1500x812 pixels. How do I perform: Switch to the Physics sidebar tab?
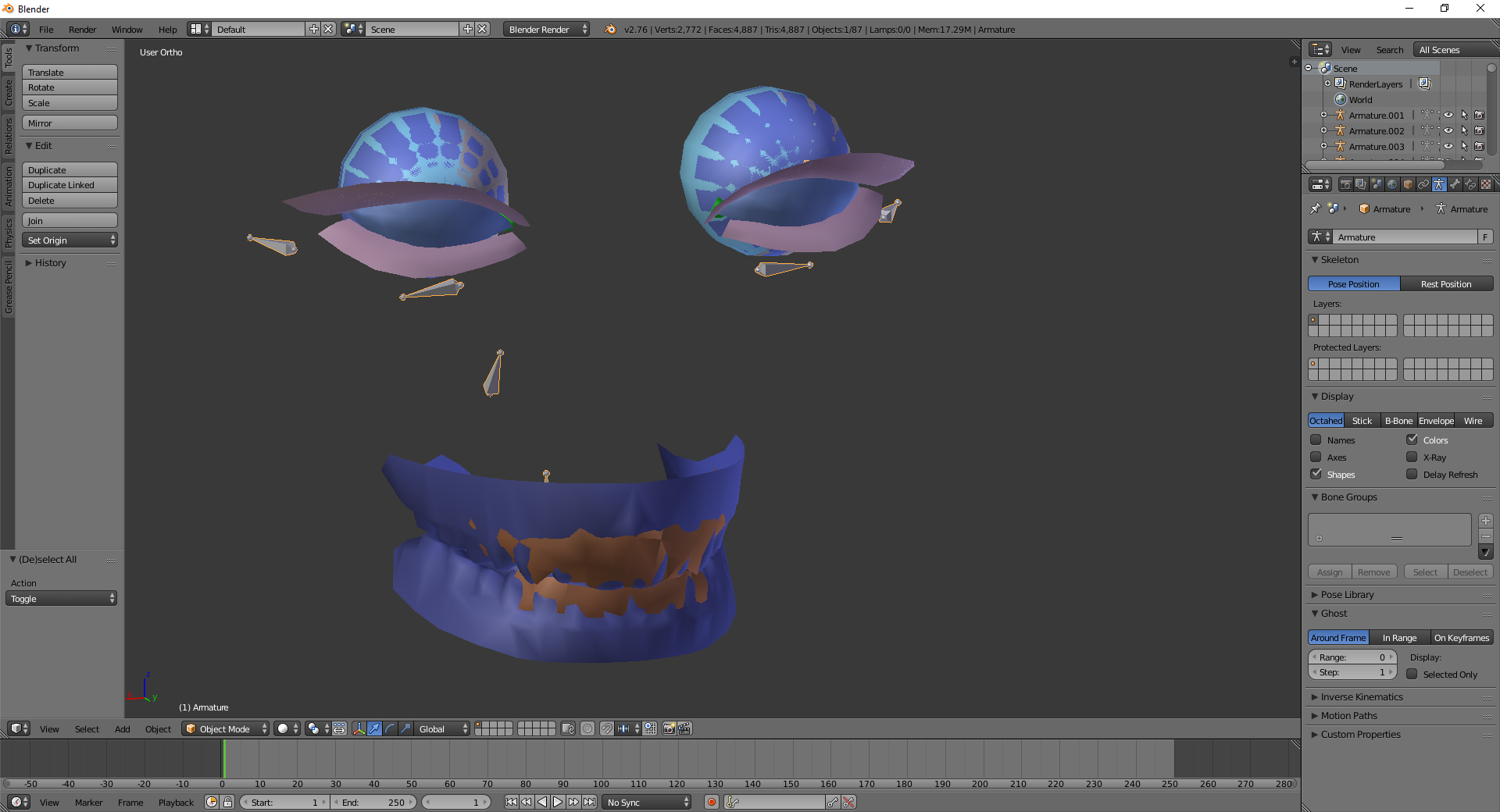[x=8, y=233]
